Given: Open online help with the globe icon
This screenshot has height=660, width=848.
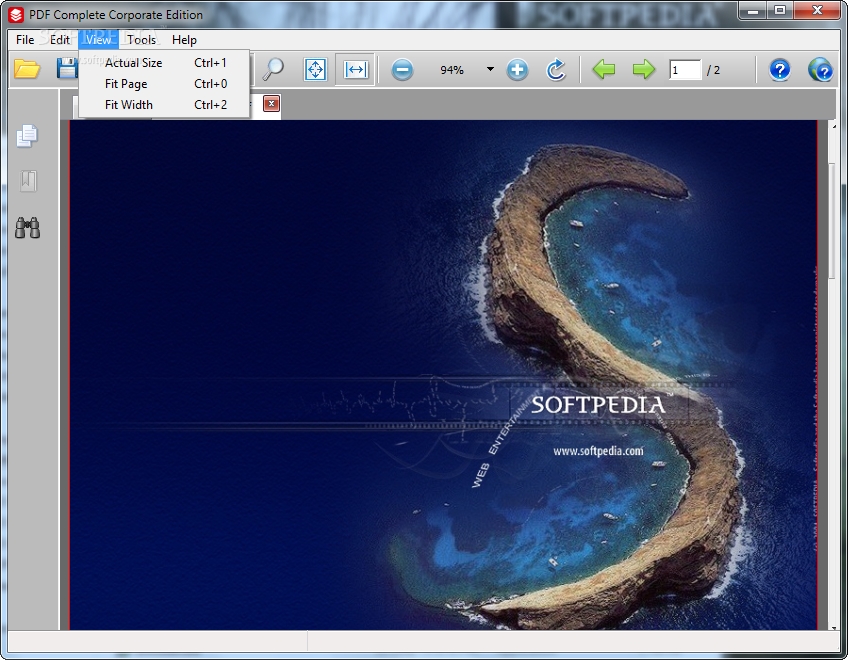Looking at the screenshot, I should [x=820, y=70].
